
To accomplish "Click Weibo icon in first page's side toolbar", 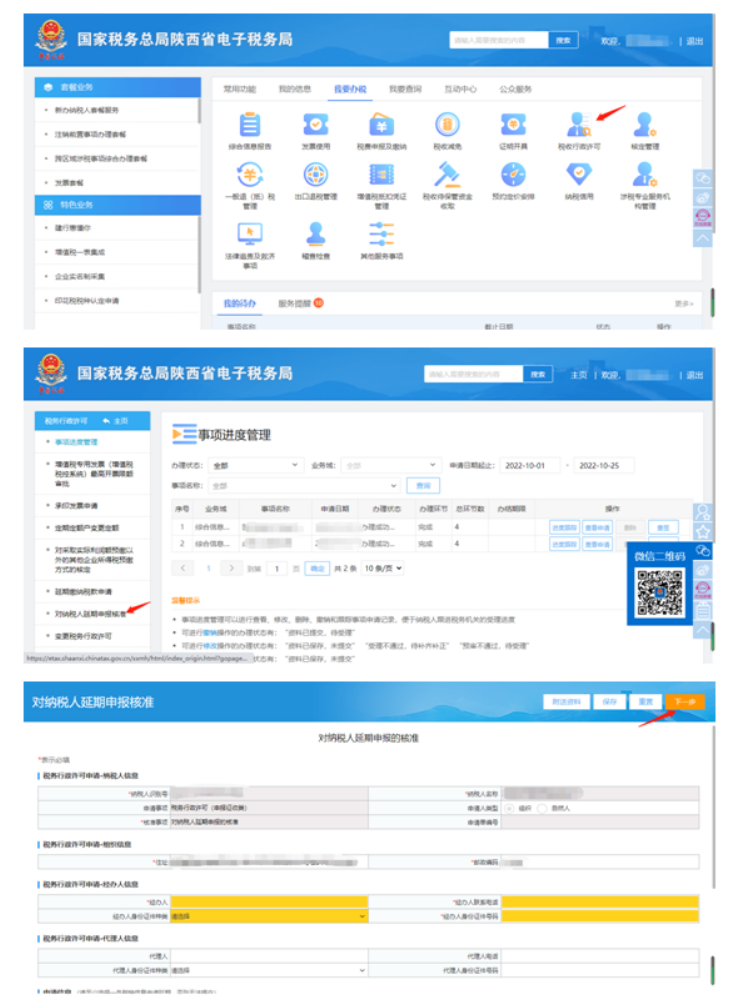I will 702,197.
